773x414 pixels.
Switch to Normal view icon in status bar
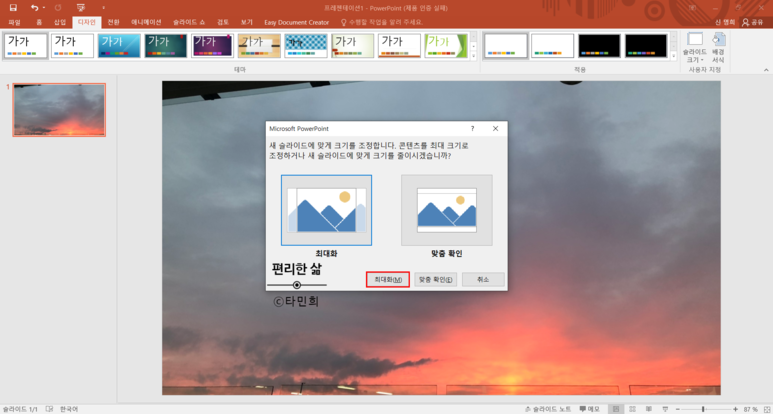pyautogui.click(x=615, y=409)
